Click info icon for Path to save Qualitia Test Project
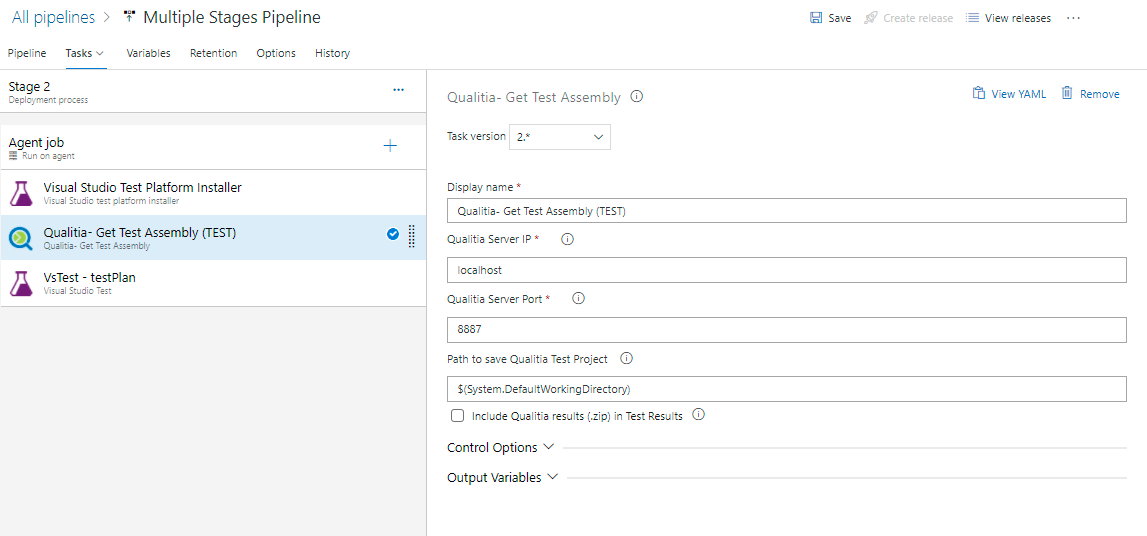1147x536 pixels. [627, 358]
